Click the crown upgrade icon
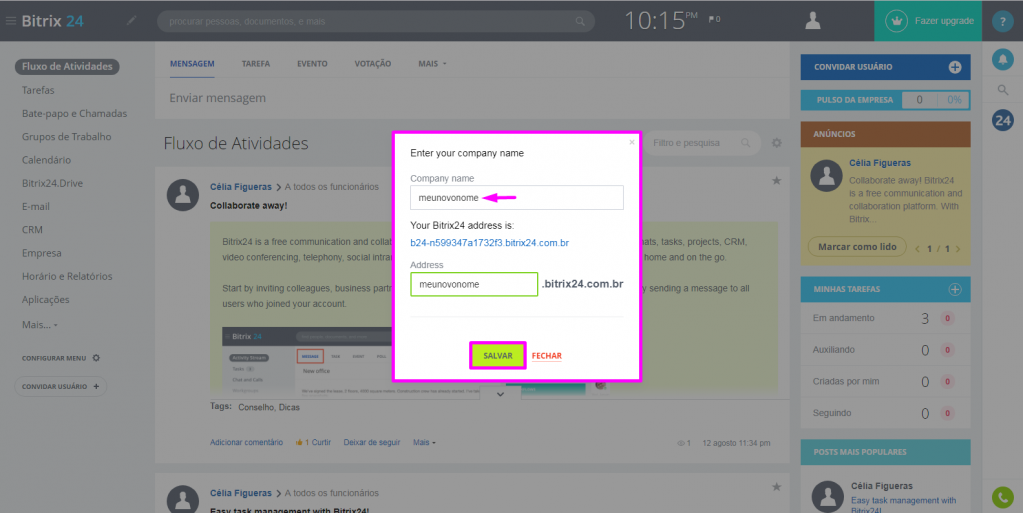 [x=896, y=21]
